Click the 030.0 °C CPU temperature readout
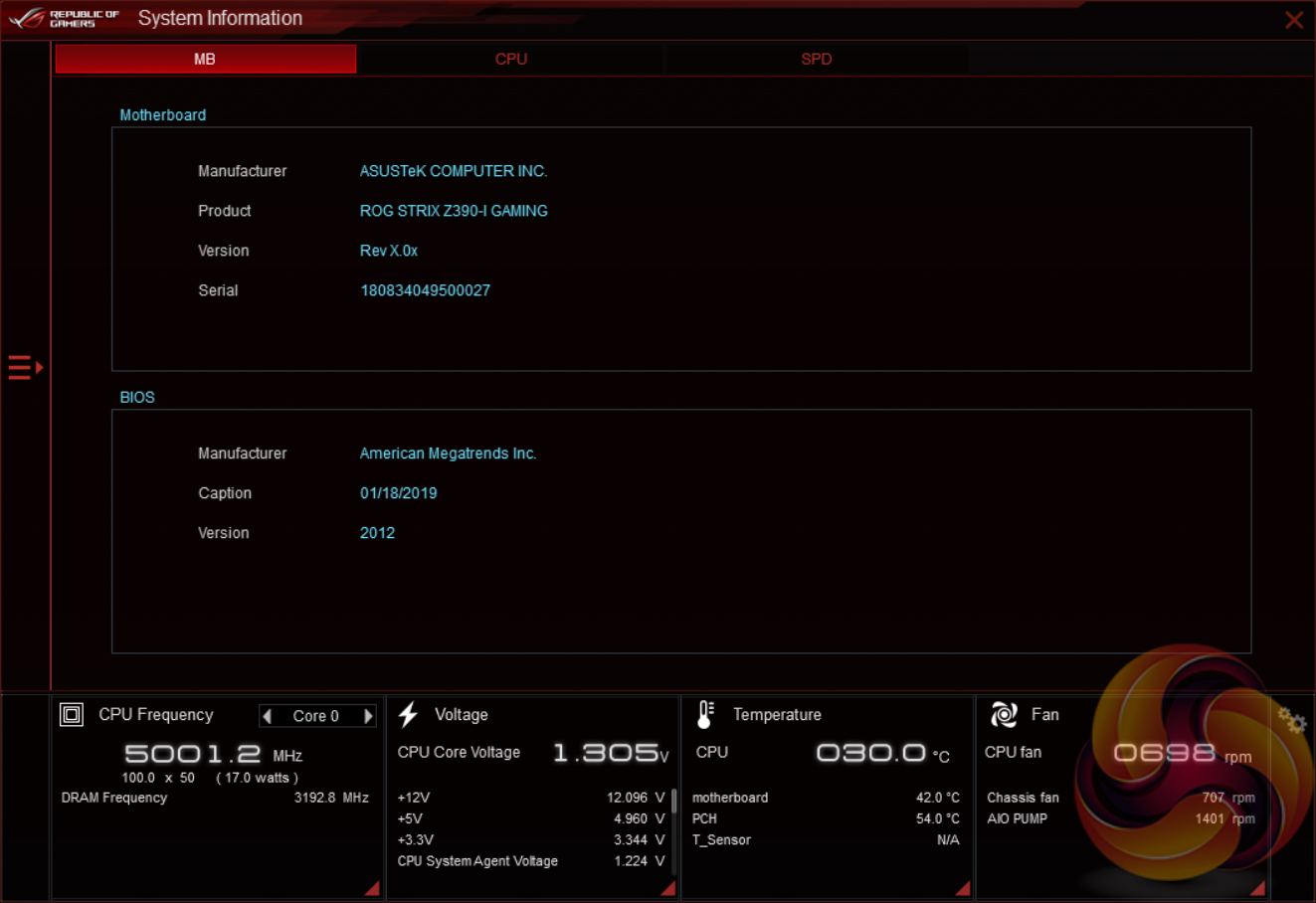The image size is (1316, 903). (883, 754)
